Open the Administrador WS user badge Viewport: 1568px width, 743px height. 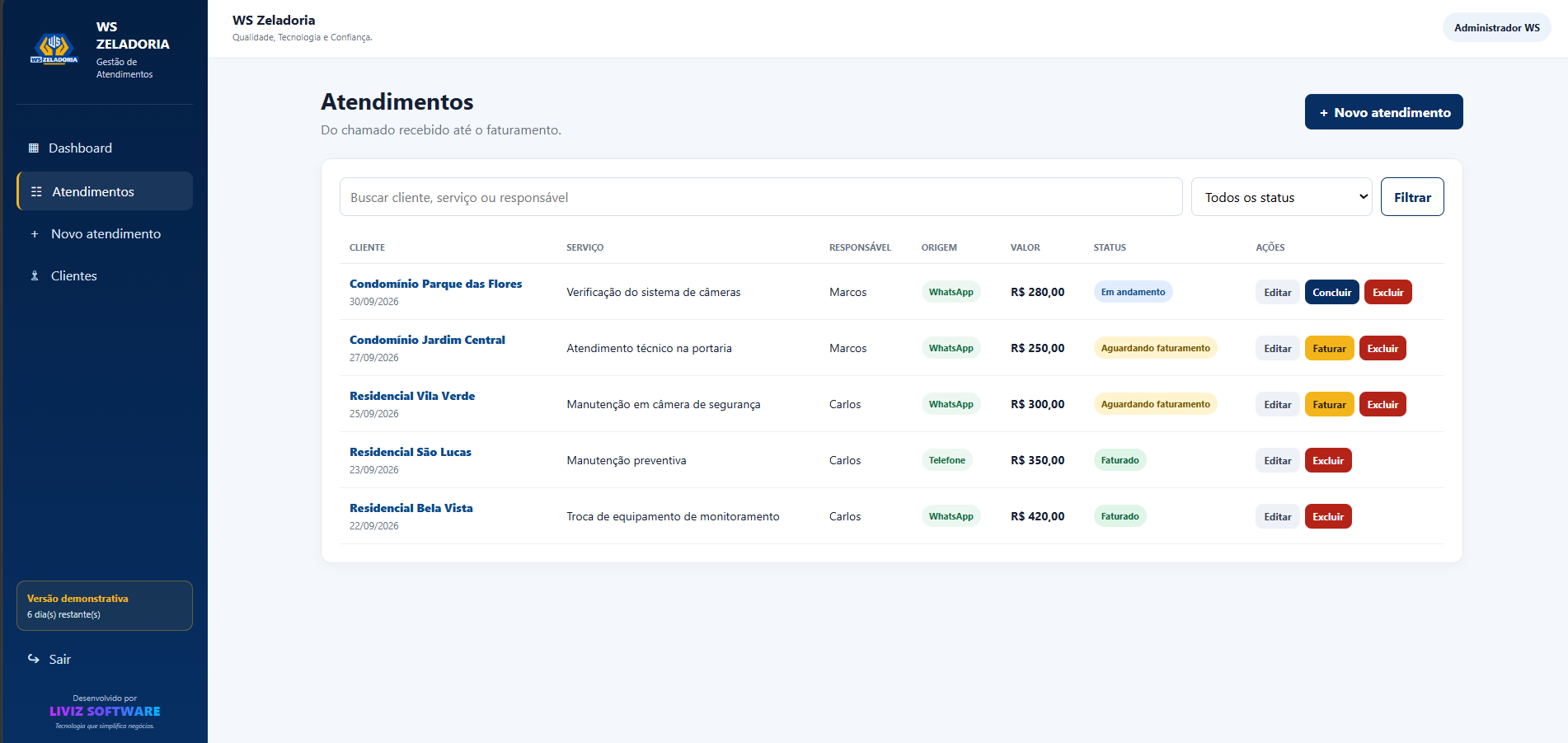[1497, 27]
